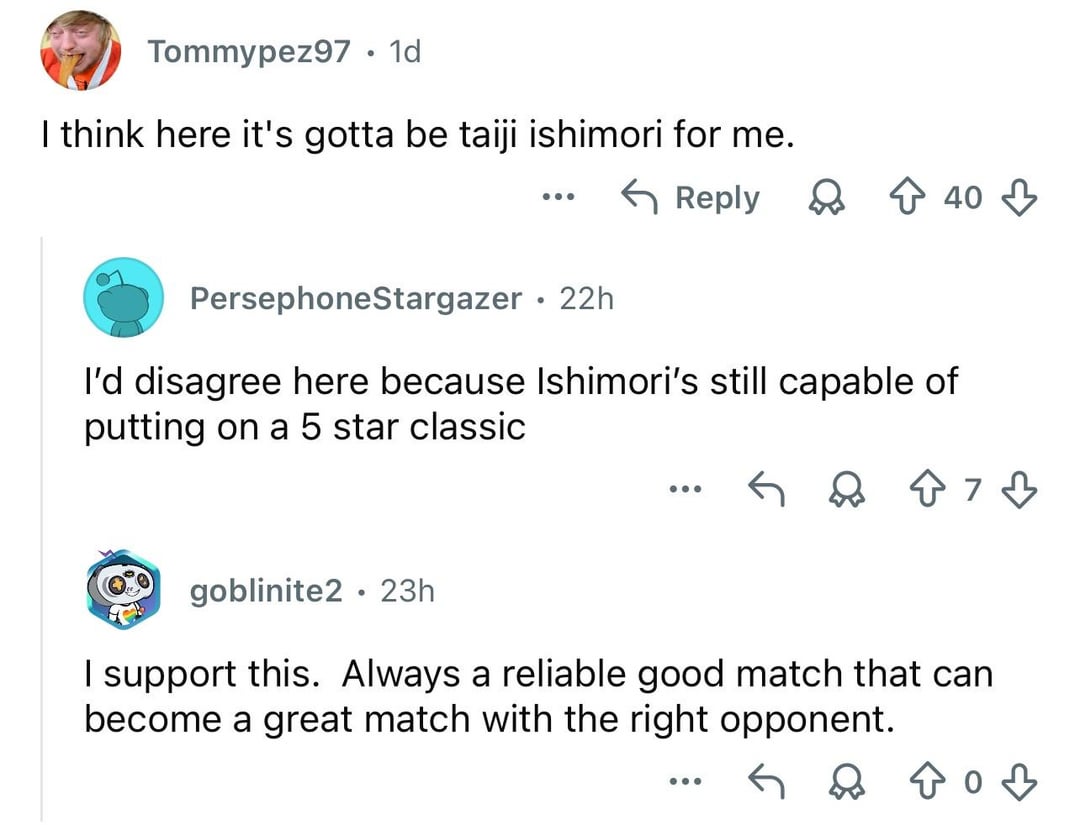Downvote Tommypez97's comment
Viewport: 1080px width, 825px height.
tap(1018, 198)
